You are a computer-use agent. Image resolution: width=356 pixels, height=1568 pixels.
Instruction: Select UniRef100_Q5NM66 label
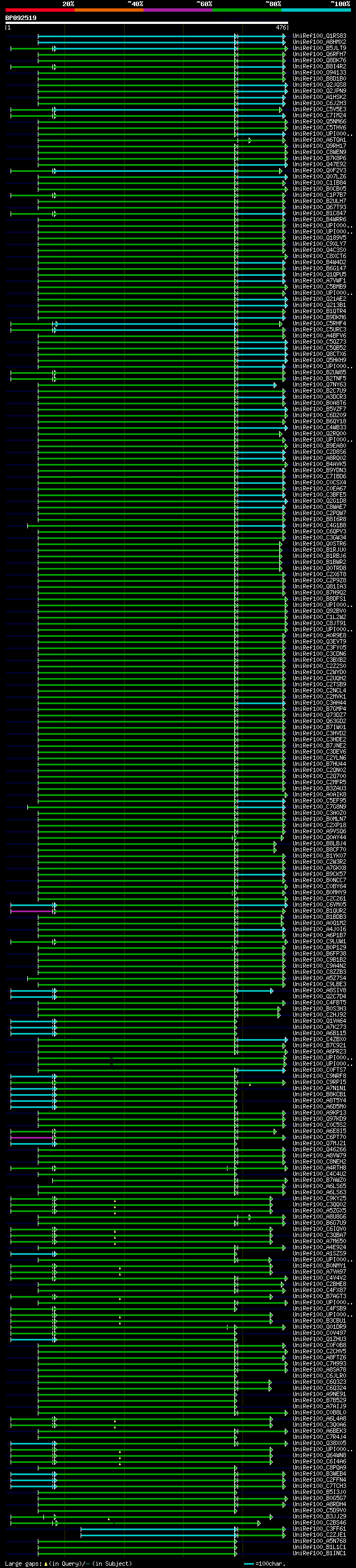pos(319,122)
